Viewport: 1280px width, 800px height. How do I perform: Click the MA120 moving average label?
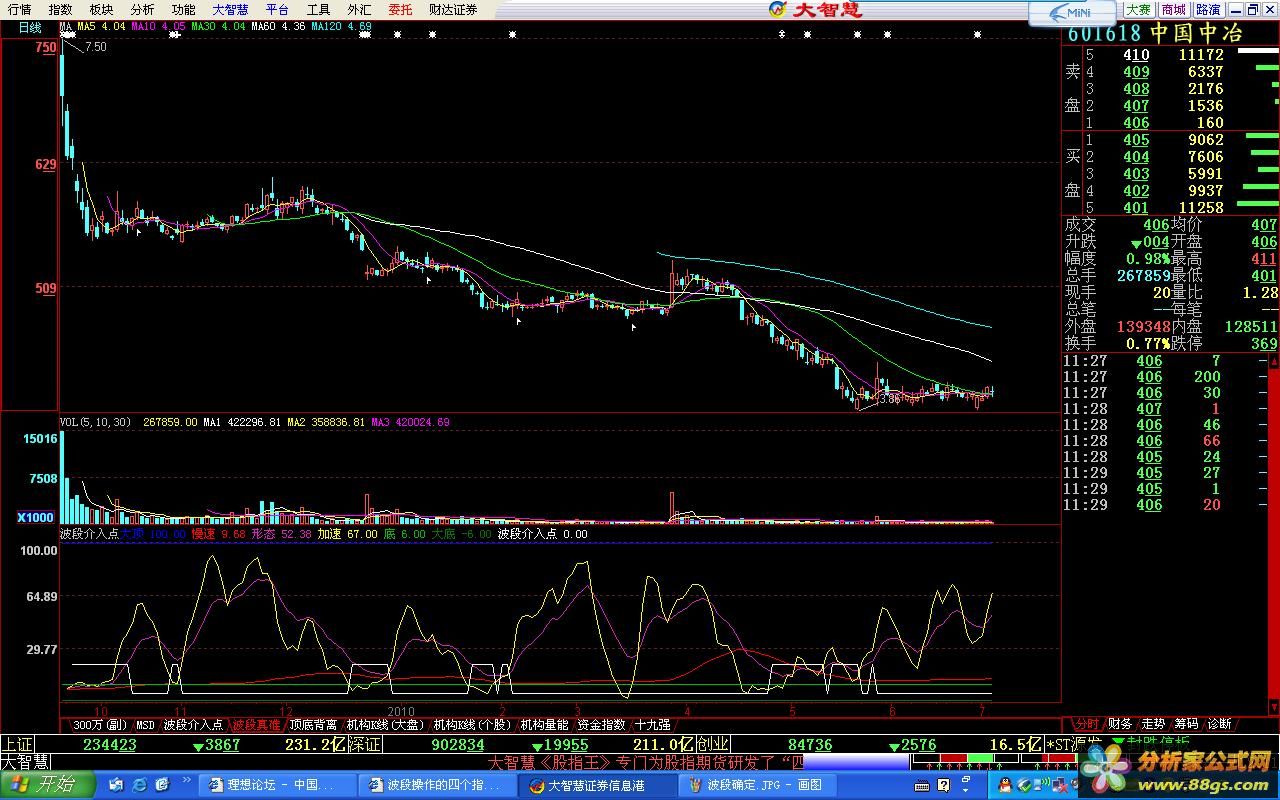click(x=342, y=27)
